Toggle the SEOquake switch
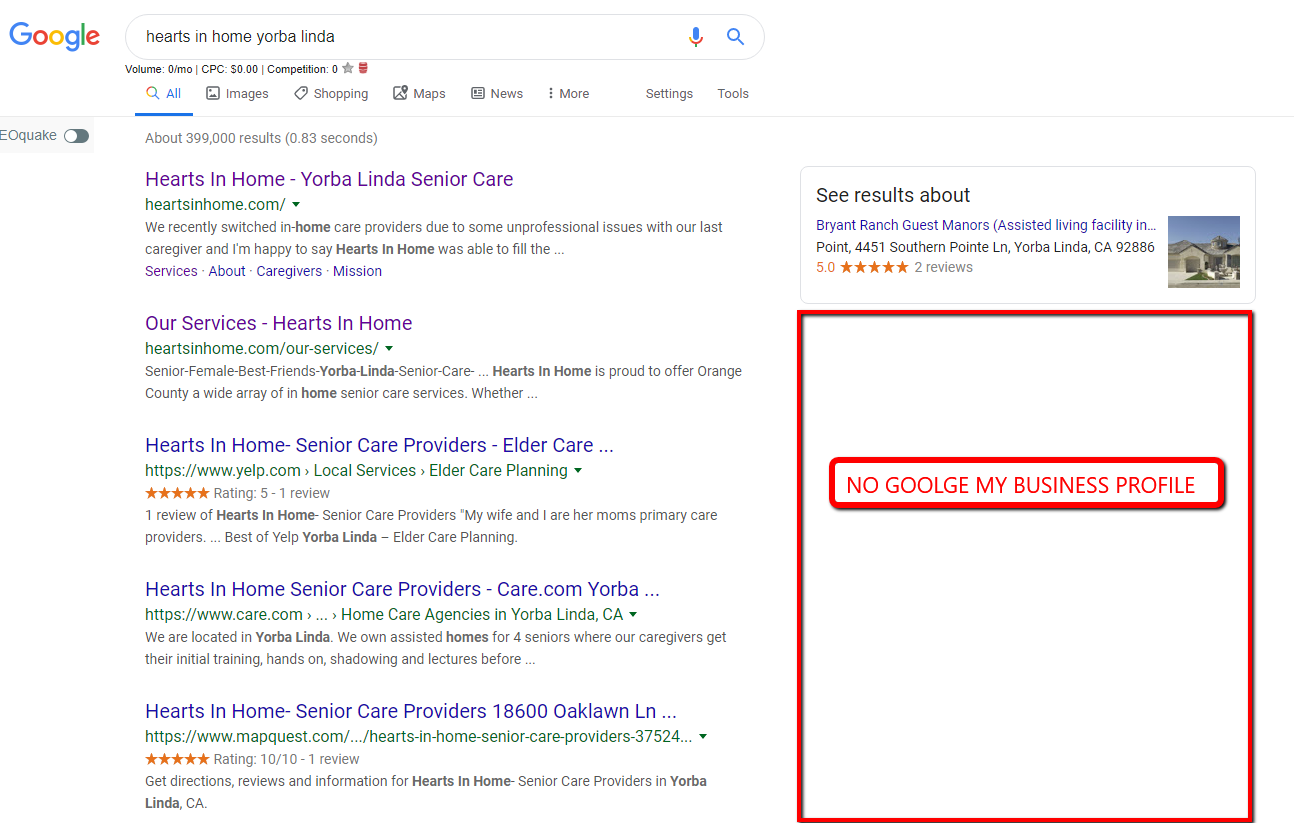The width and height of the screenshot is (1294, 823). (76, 136)
